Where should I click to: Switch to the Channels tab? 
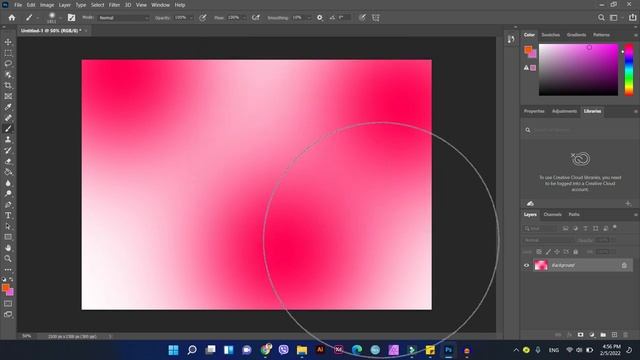(x=552, y=214)
